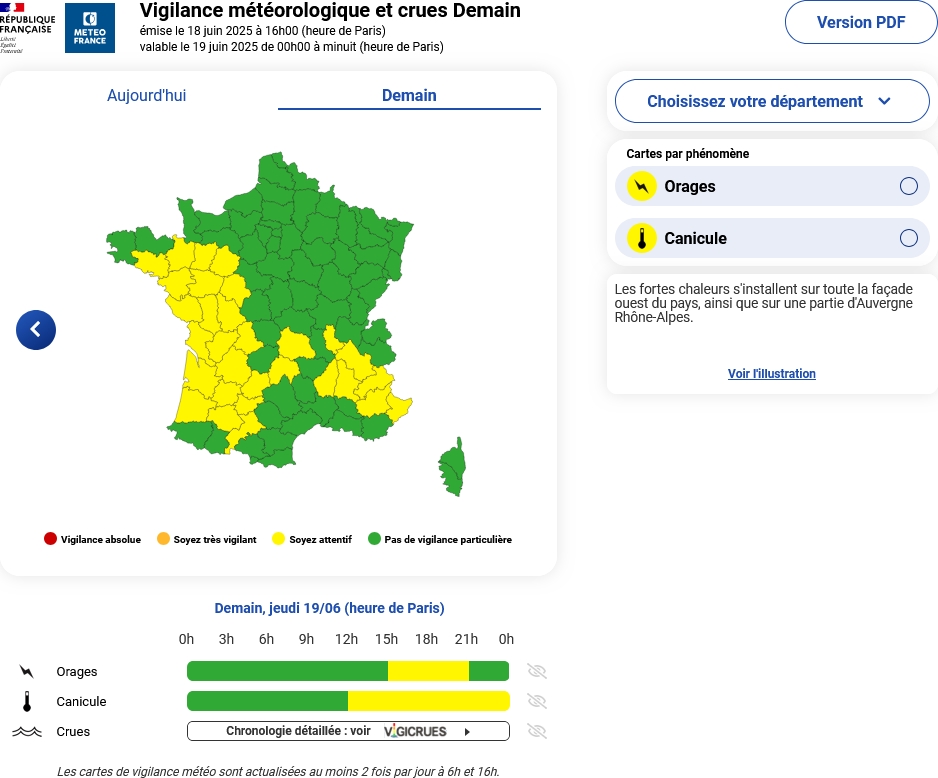Click the yellow Orages lightning icon
The height and width of the screenshot is (778, 938).
pyautogui.click(x=642, y=186)
